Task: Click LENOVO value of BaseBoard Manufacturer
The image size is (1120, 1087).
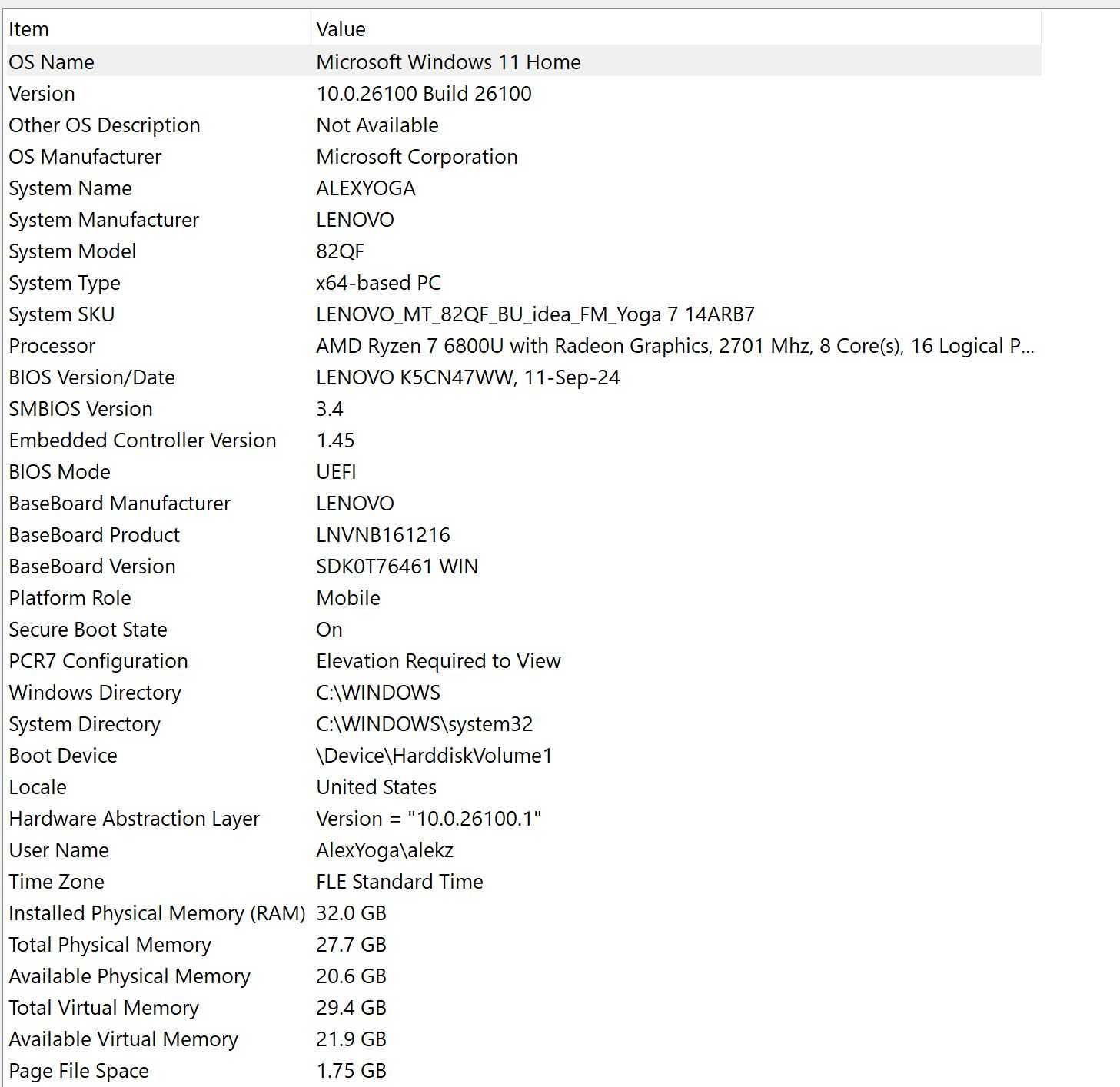Action: (x=354, y=503)
